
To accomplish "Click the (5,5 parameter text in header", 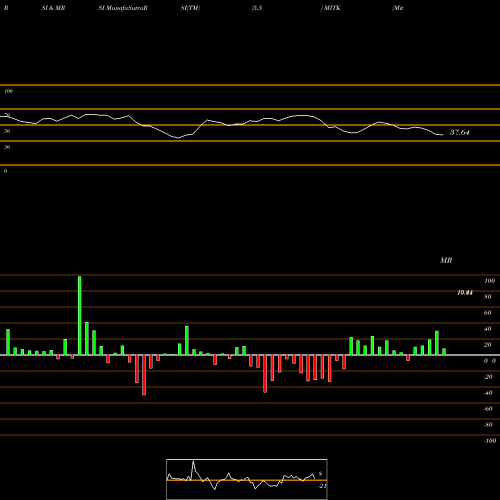I will click(x=257, y=8).
